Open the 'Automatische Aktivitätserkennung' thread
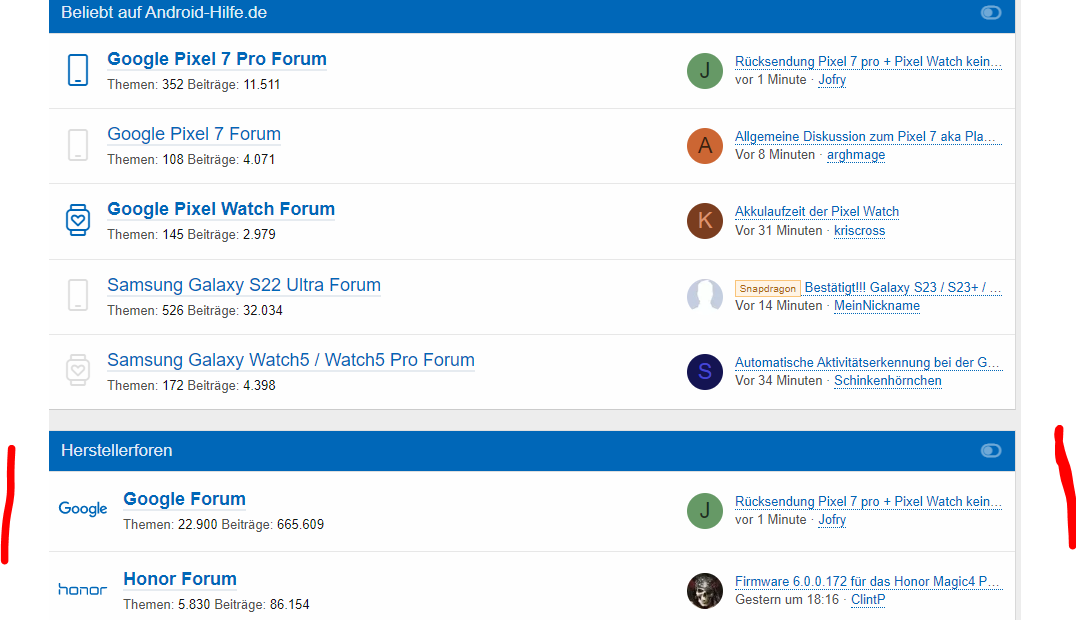The image size is (1076, 620). coord(868,362)
